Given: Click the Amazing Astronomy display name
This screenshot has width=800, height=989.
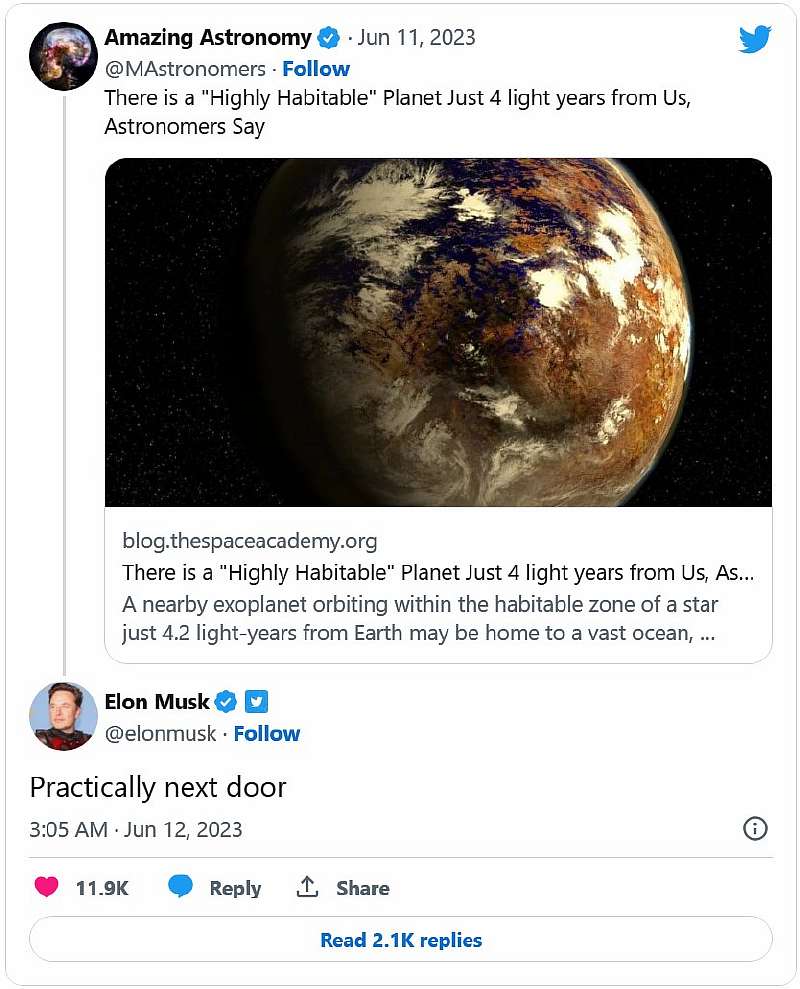Looking at the screenshot, I should tap(208, 38).
